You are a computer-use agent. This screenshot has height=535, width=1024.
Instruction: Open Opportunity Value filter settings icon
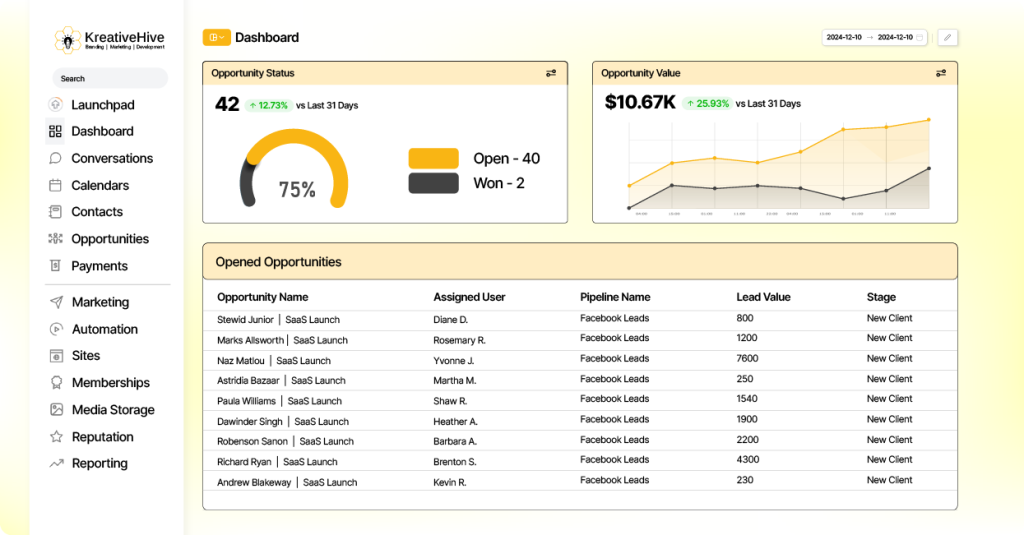coord(940,73)
